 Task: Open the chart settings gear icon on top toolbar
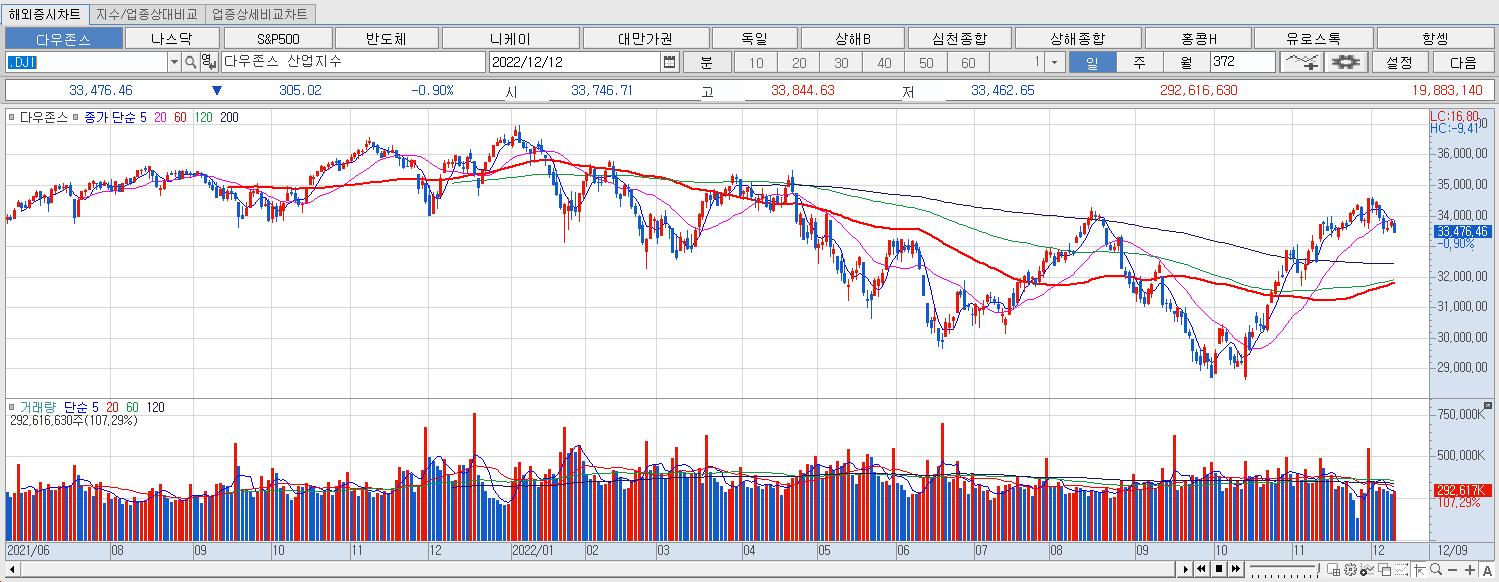click(1345, 61)
